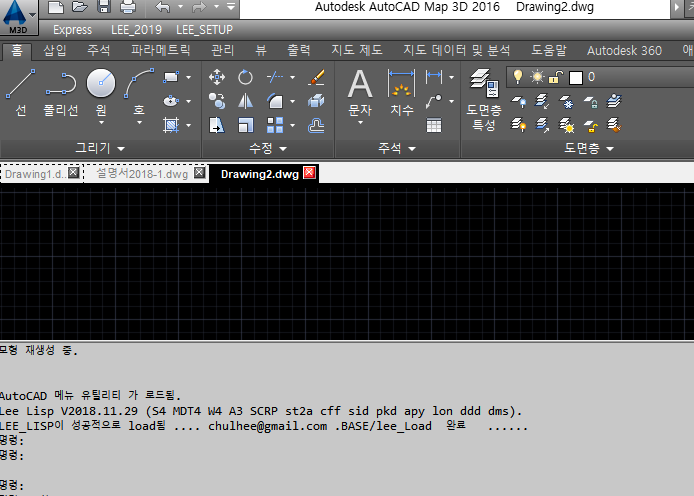Select the 선 (Line) tool

click(x=20, y=92)
